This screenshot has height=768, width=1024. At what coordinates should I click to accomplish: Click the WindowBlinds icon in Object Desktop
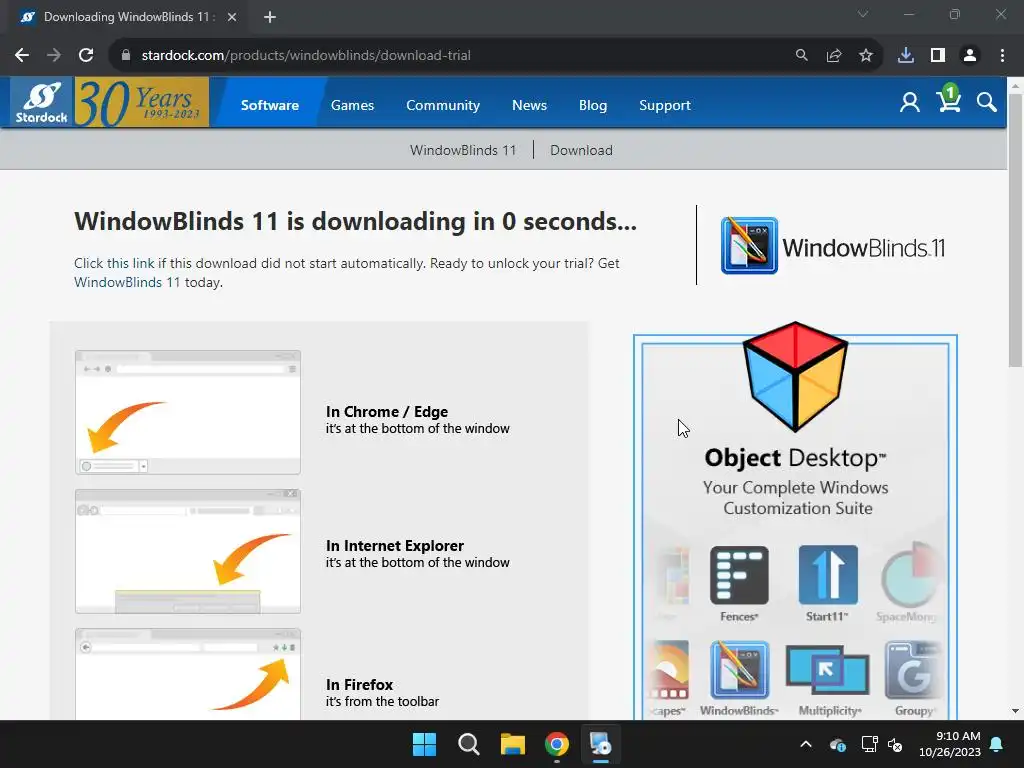click(739, 670)
